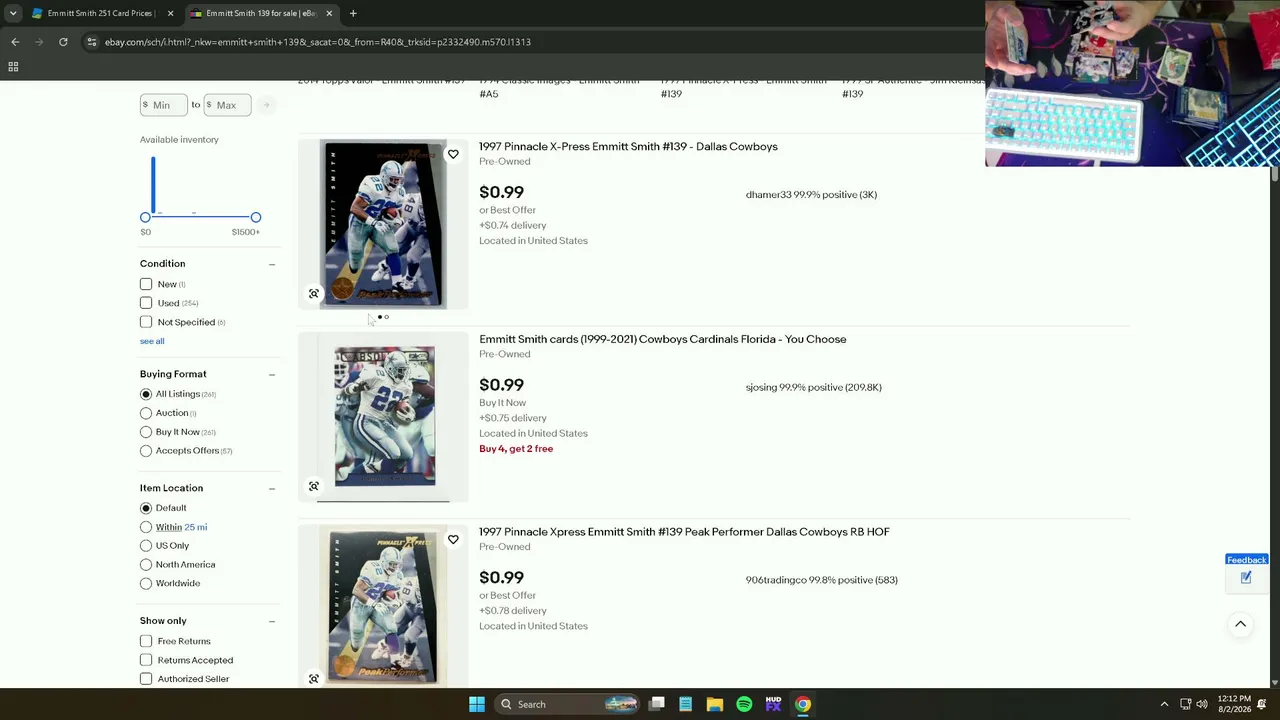This screenshot has width=1280, height=720.
Task: Close the Emmitt Smith 251 Card Prices tab
Action: (x=170, y=13)
